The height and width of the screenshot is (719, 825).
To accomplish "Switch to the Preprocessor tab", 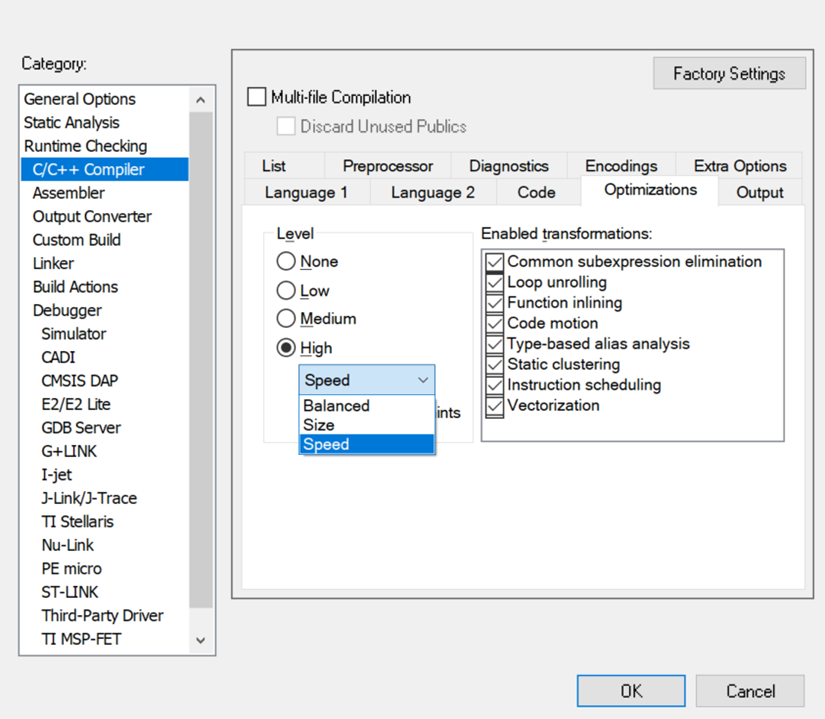I will coord(387,166).
